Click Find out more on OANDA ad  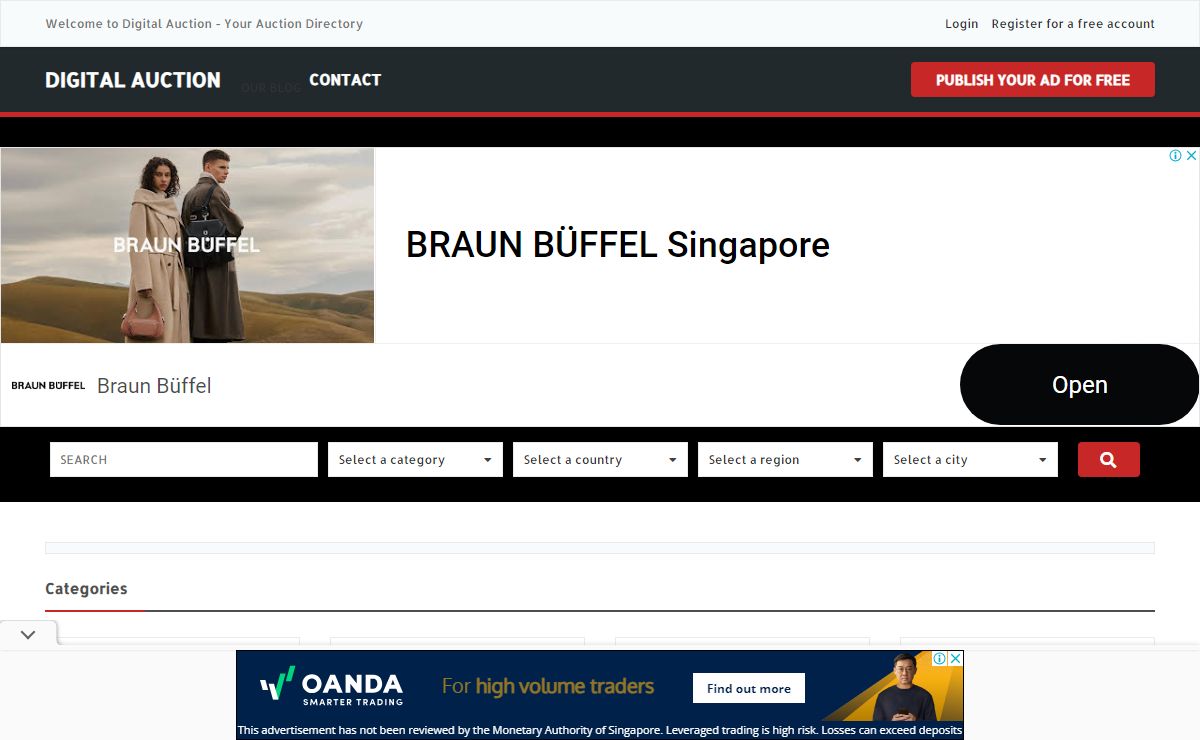point(749,689)
